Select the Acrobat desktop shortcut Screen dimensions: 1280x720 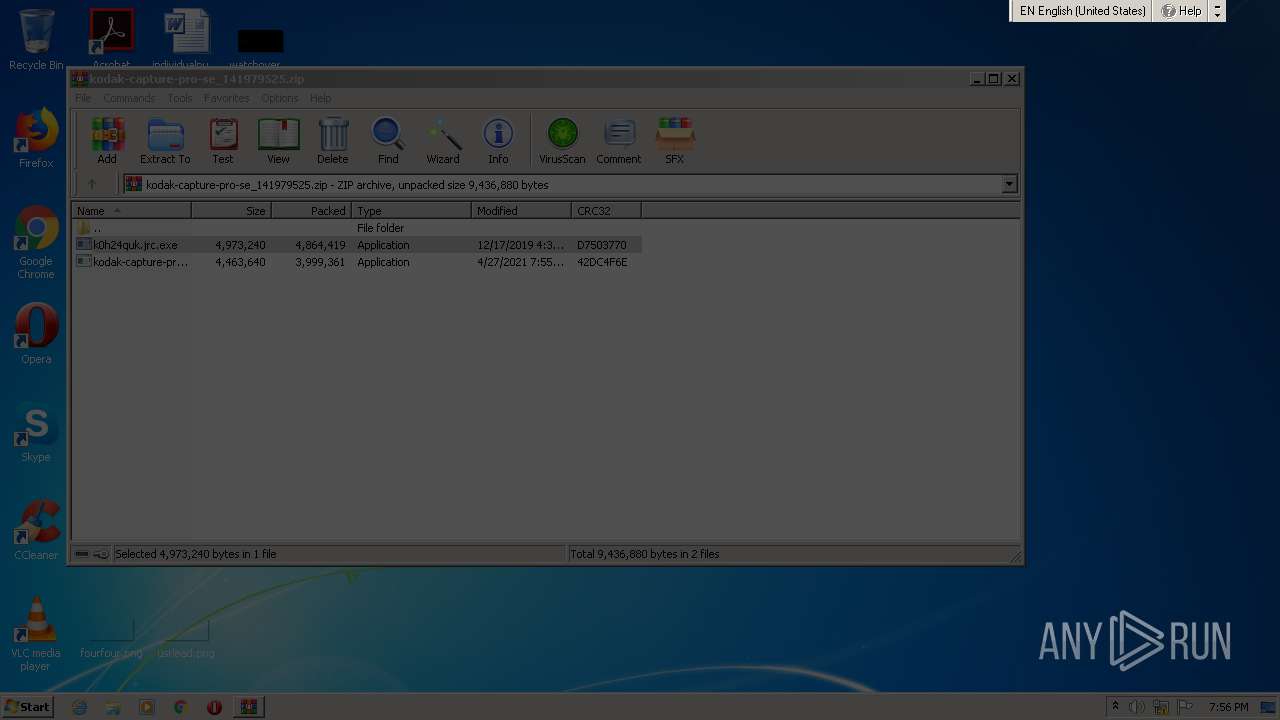(x=111, y=40)
